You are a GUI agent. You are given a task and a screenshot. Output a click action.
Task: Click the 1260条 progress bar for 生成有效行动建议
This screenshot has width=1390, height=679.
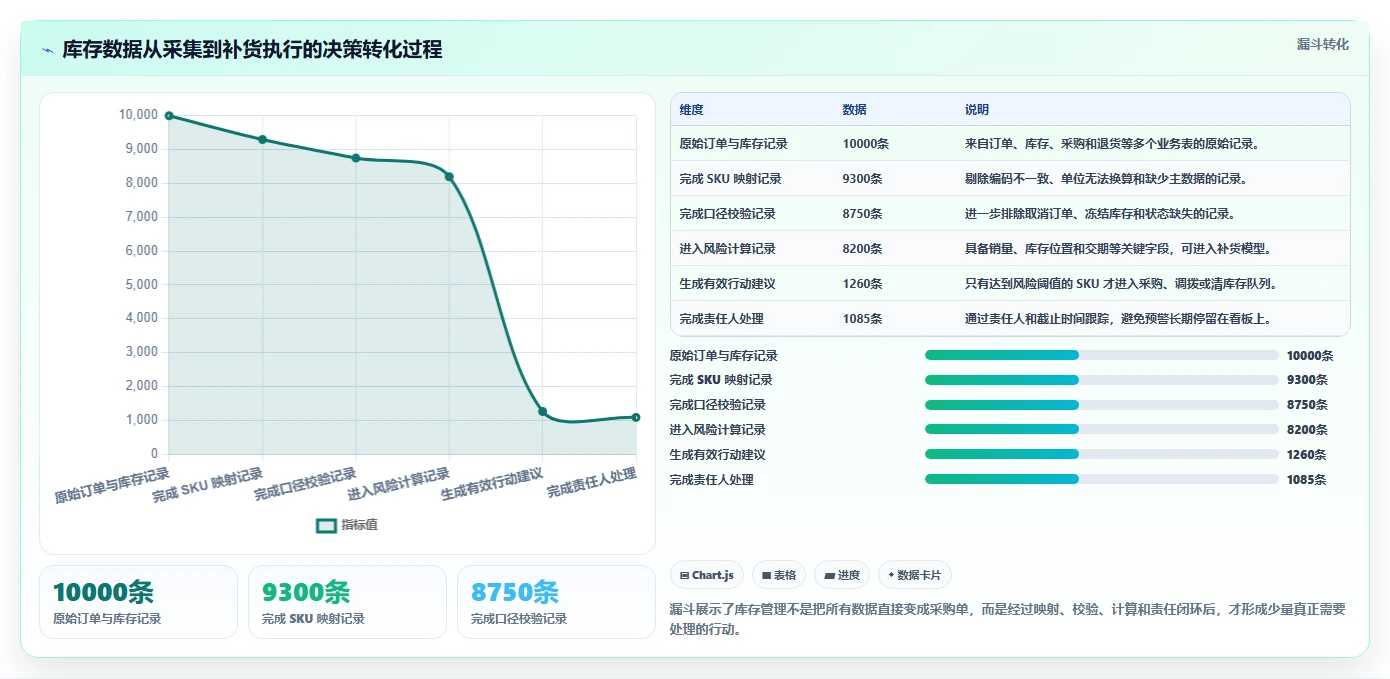(1102, 454)
